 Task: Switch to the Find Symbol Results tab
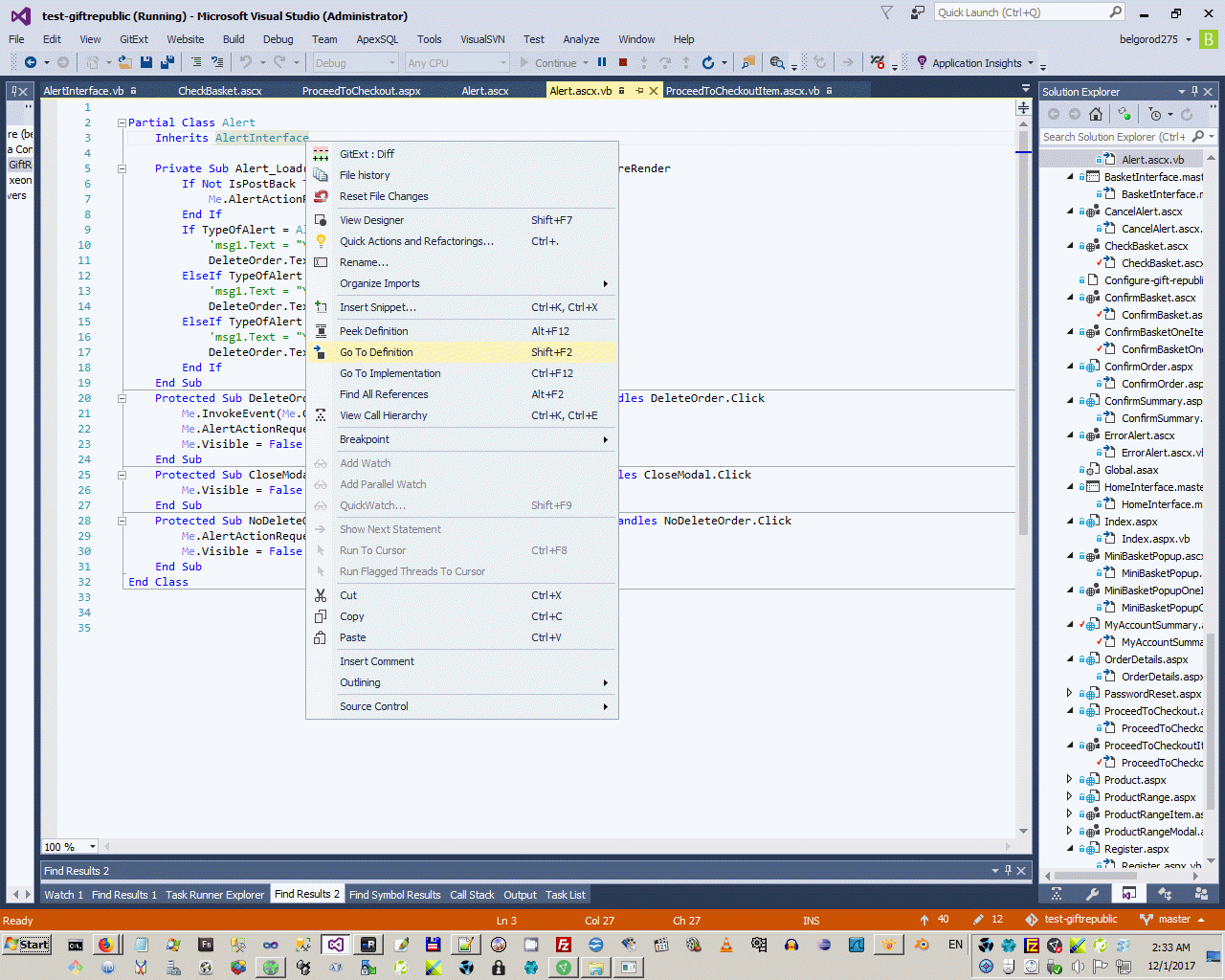(394, 895)
